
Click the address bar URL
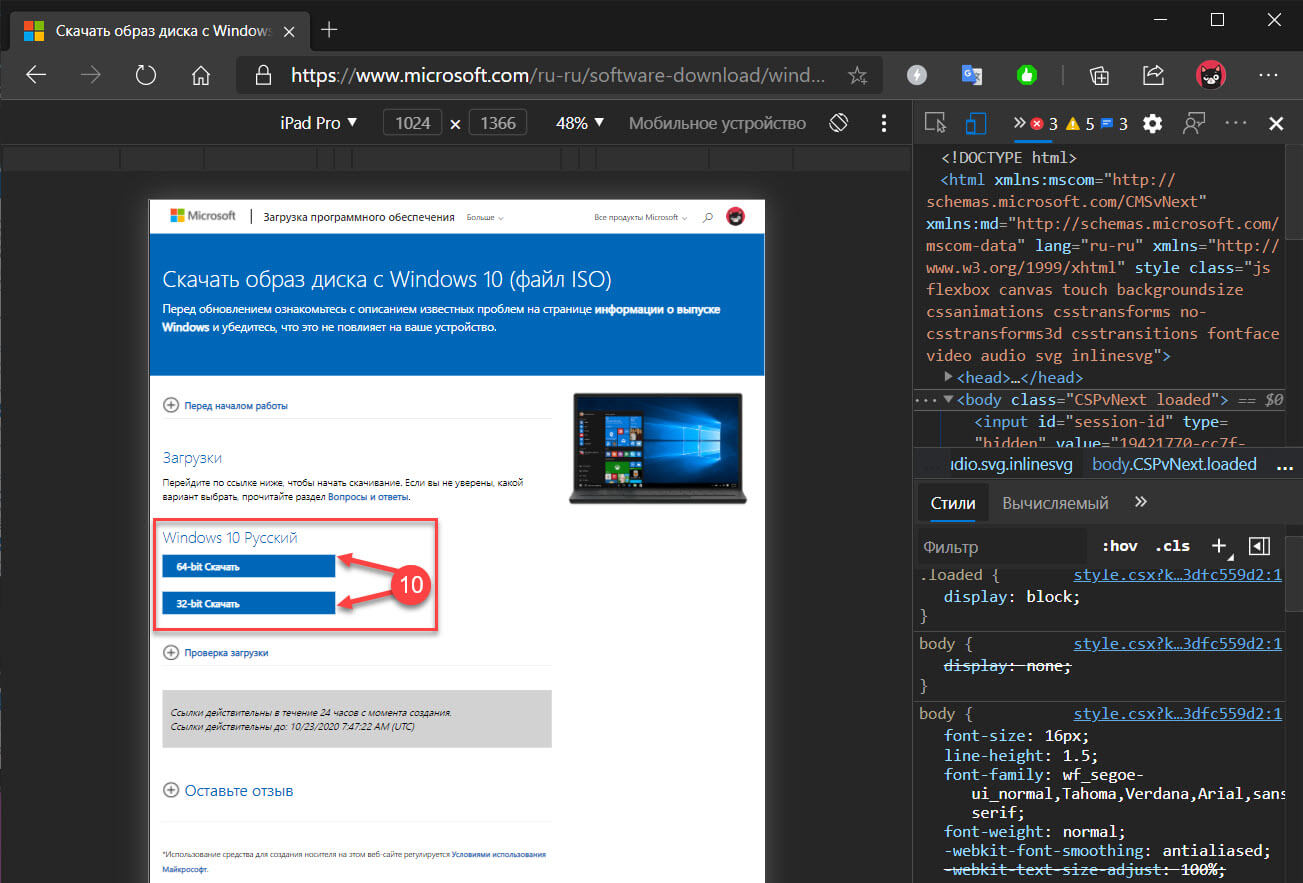559,75
